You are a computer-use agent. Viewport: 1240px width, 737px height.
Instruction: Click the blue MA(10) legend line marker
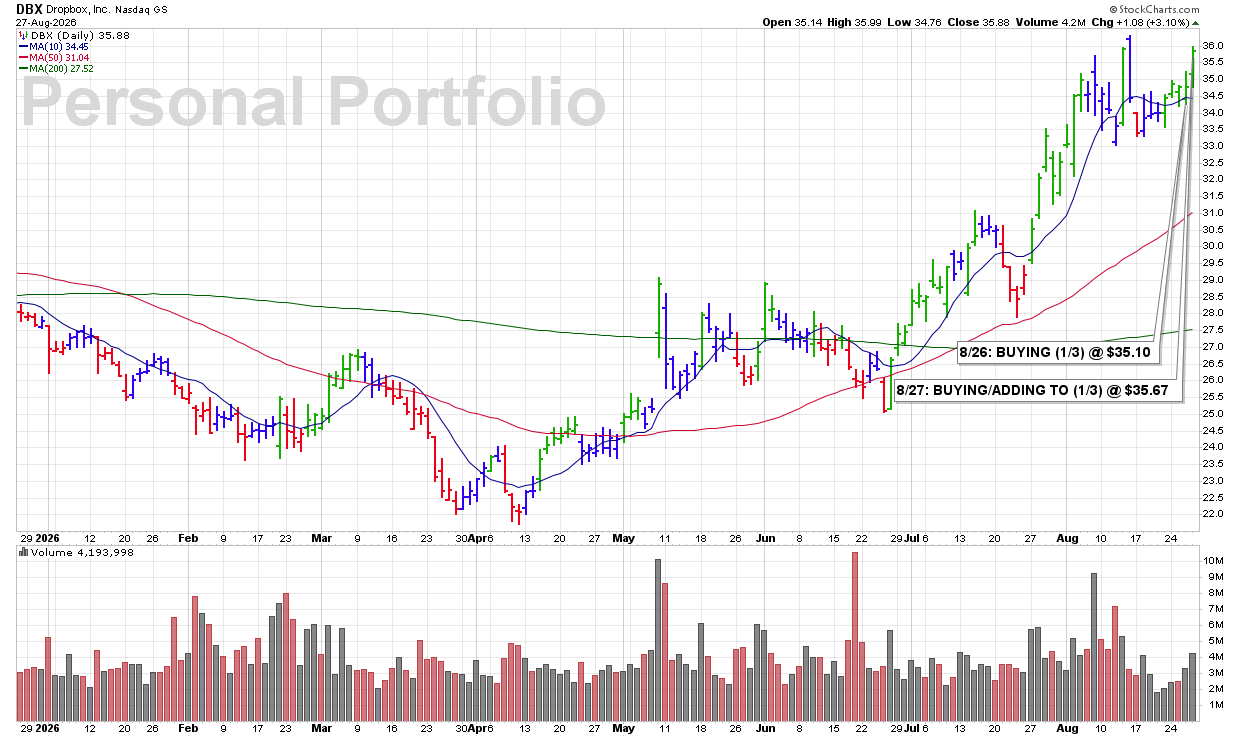[x=22, y=46]
